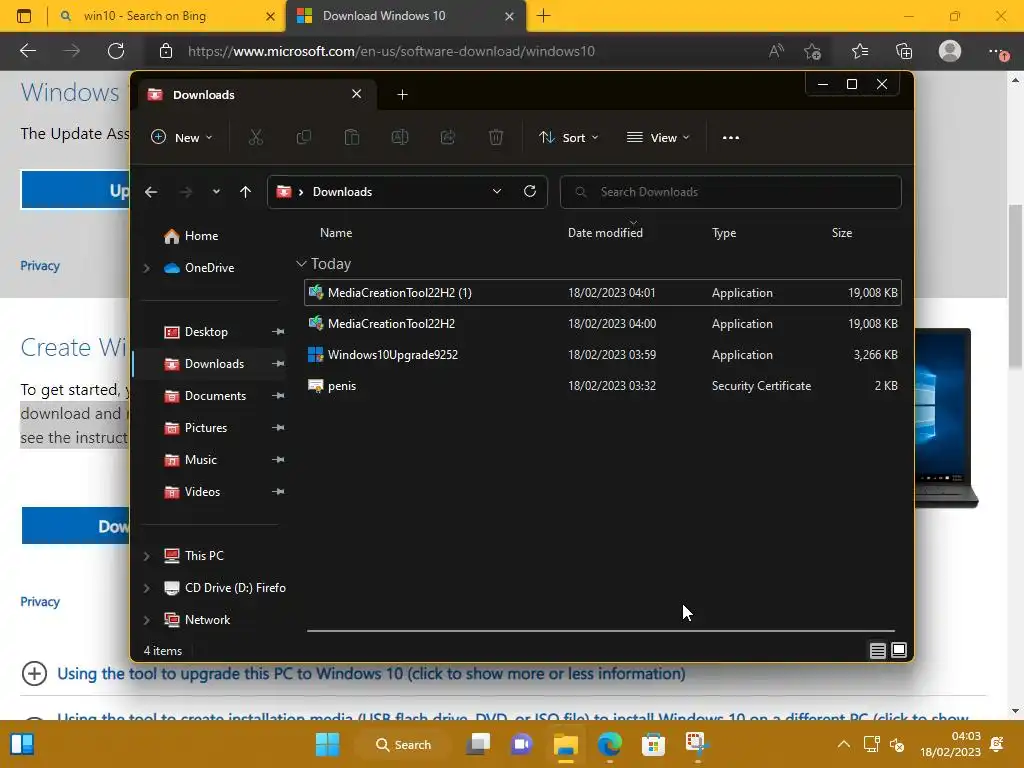Expand This PC tree node
1024x768 pixels.
tap(147, 556)
